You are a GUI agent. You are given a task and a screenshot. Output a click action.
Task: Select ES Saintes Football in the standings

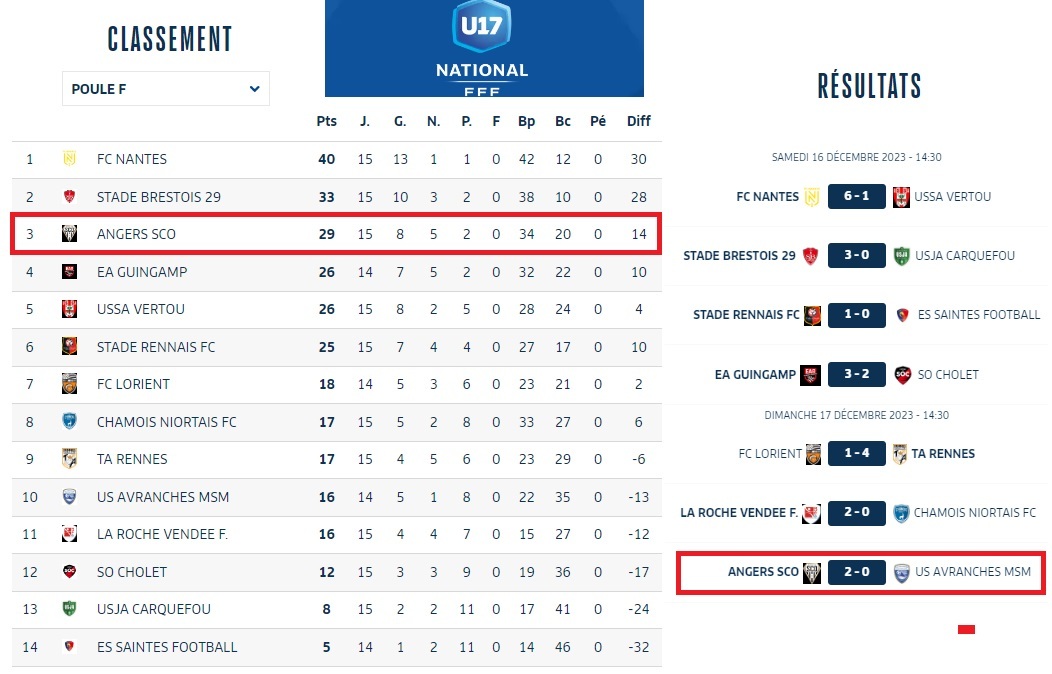167,647
